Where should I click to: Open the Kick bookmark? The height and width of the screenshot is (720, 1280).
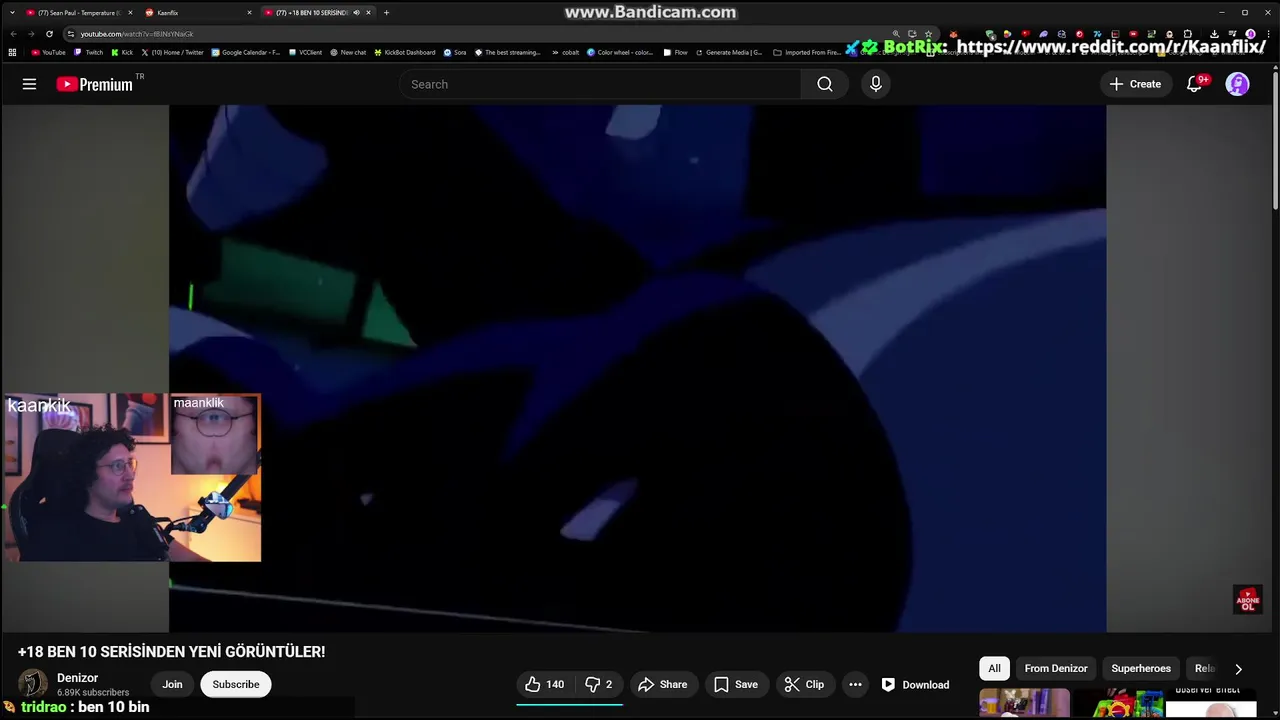click(x=122, y=52)
